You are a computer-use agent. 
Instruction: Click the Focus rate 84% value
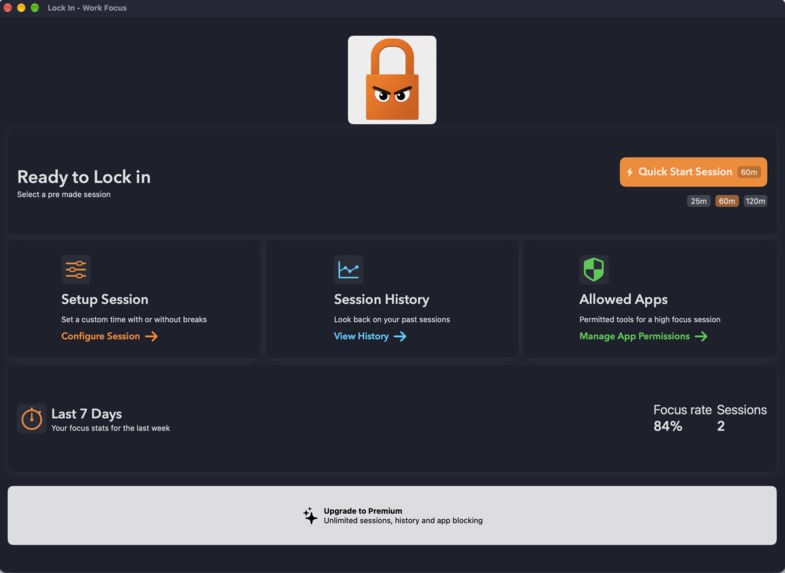pyautogui.click(x=668, y=426)
